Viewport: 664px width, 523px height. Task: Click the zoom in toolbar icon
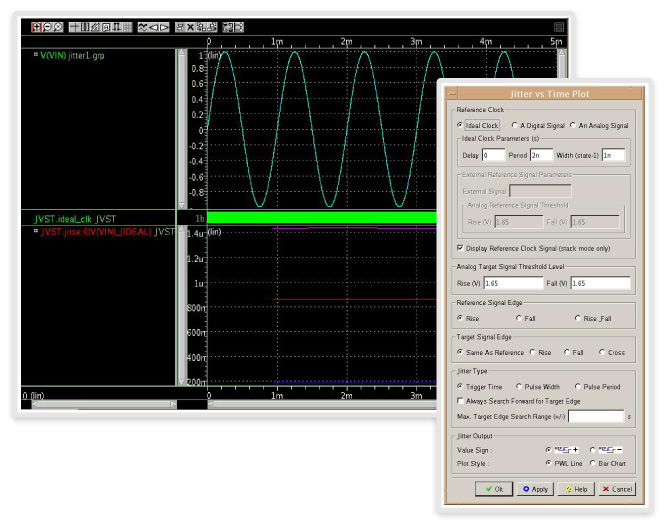pos(36,27)
